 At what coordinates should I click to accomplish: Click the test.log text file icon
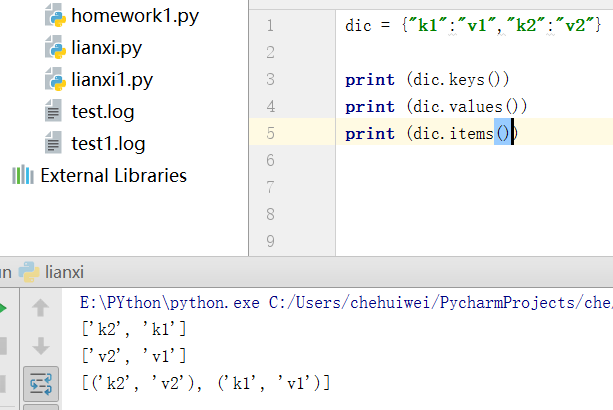[x=53, y=111]
